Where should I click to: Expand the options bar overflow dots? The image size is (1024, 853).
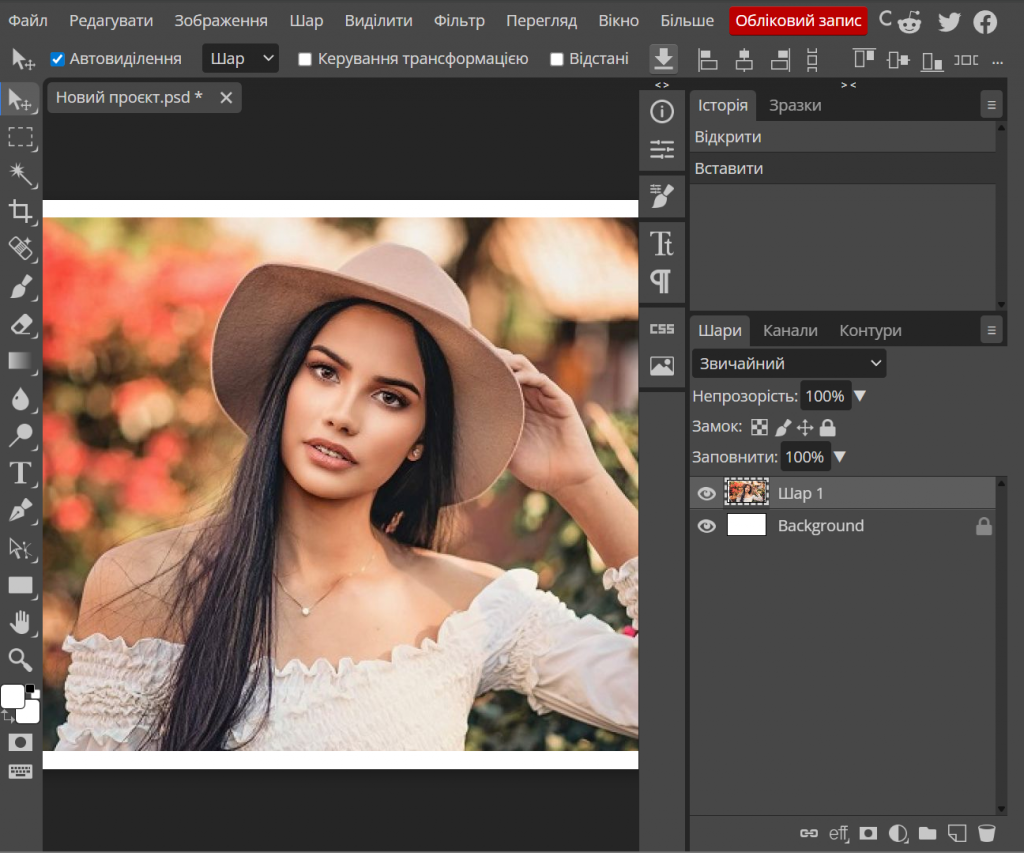click(997, 61)
